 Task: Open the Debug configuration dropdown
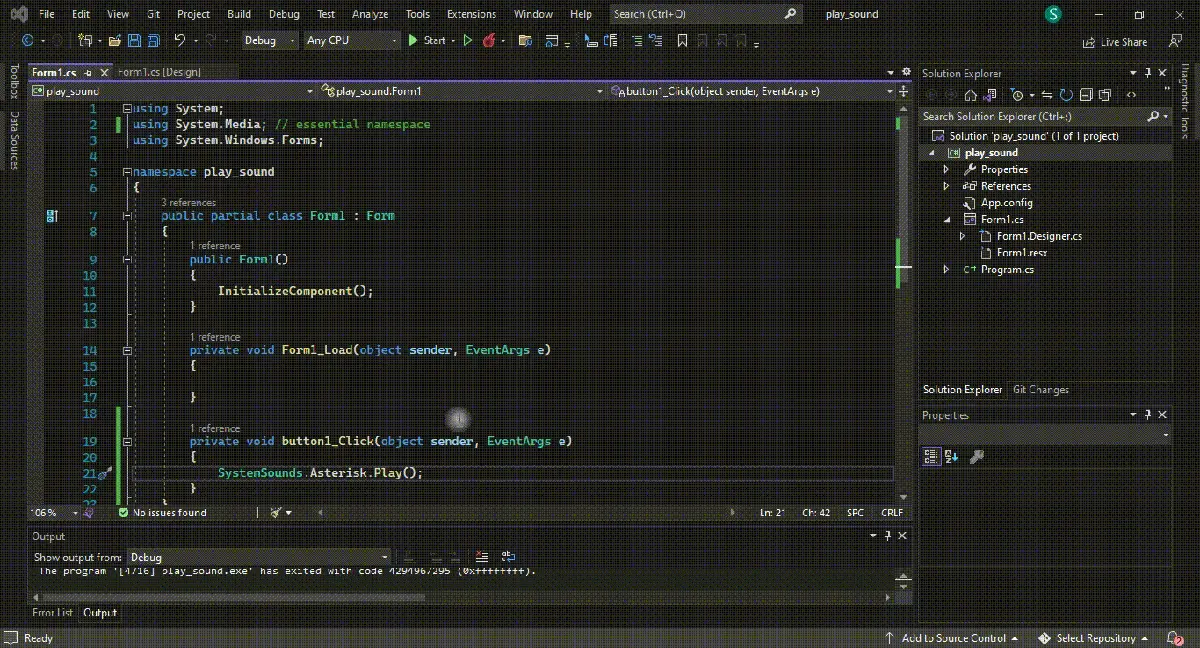click(x=270, y=41)
